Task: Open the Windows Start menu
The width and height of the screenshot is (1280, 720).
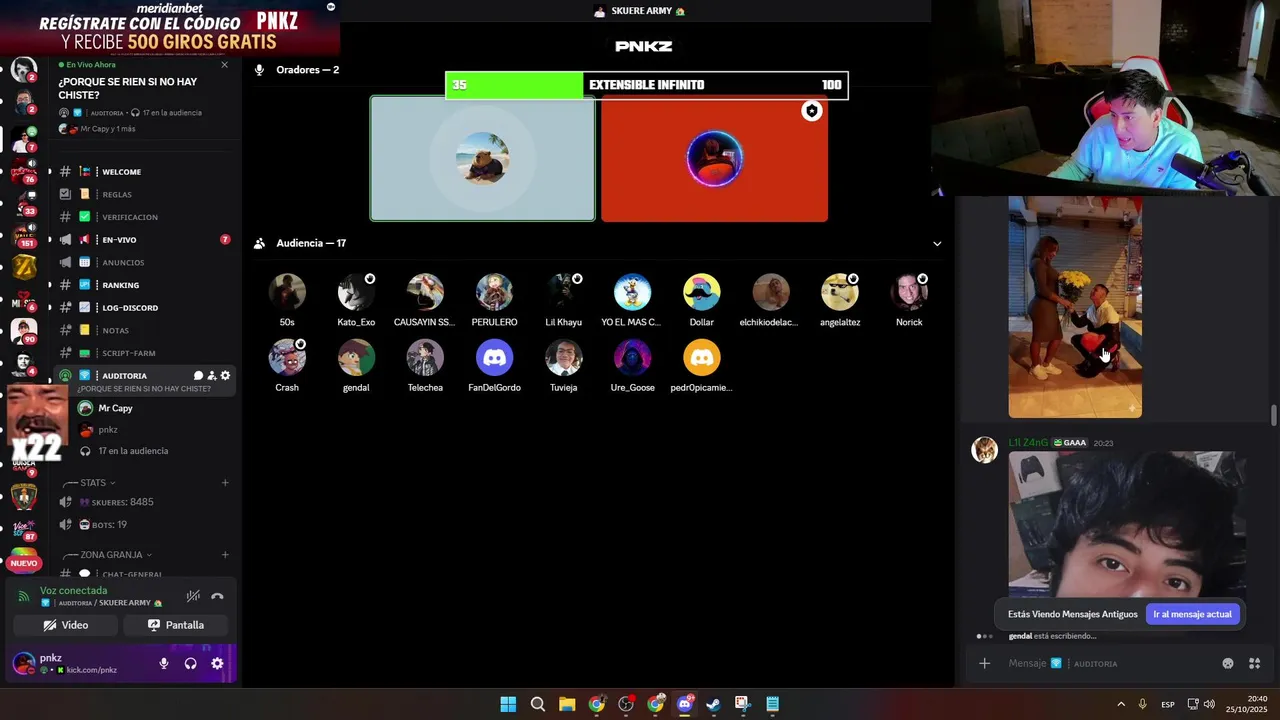Action: [x=508, y=704]
